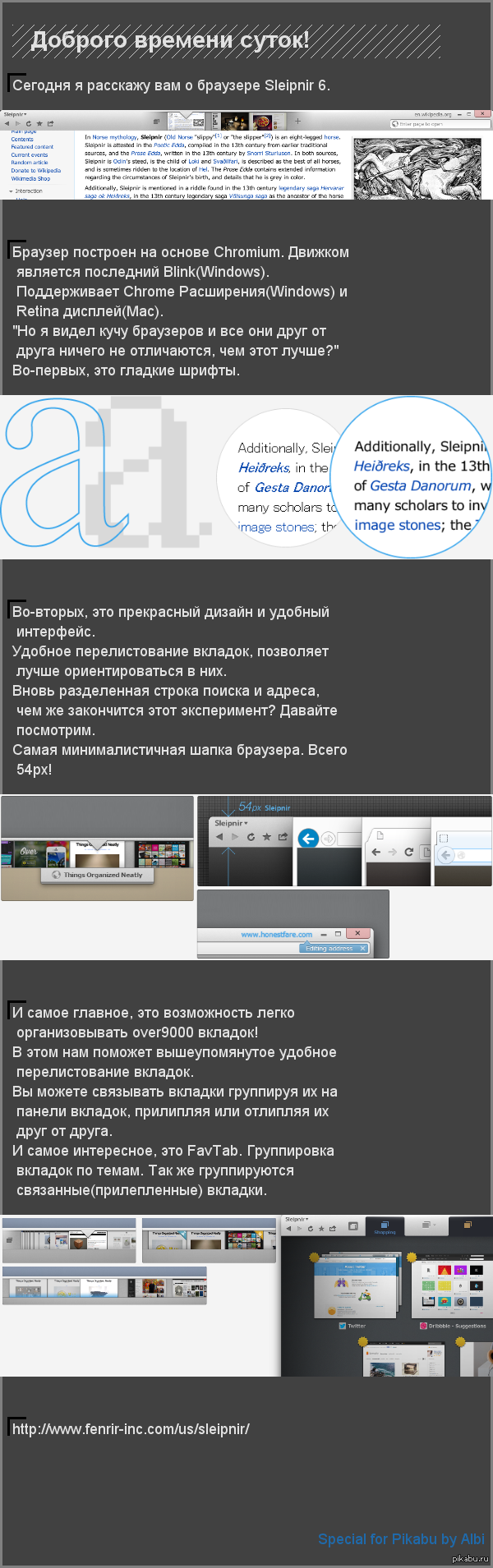
Task: Close the 'Editing address' tag with its X
Action: [362, 949]
